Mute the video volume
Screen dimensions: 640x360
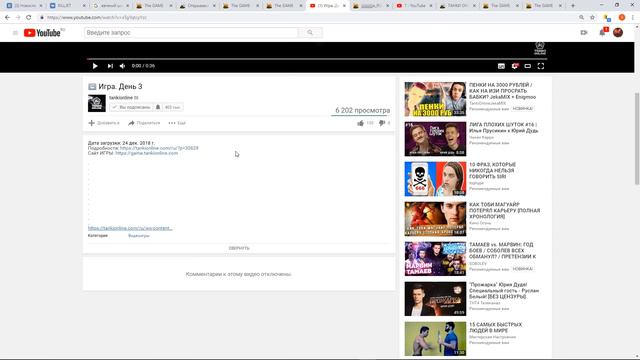coord(122,66)
